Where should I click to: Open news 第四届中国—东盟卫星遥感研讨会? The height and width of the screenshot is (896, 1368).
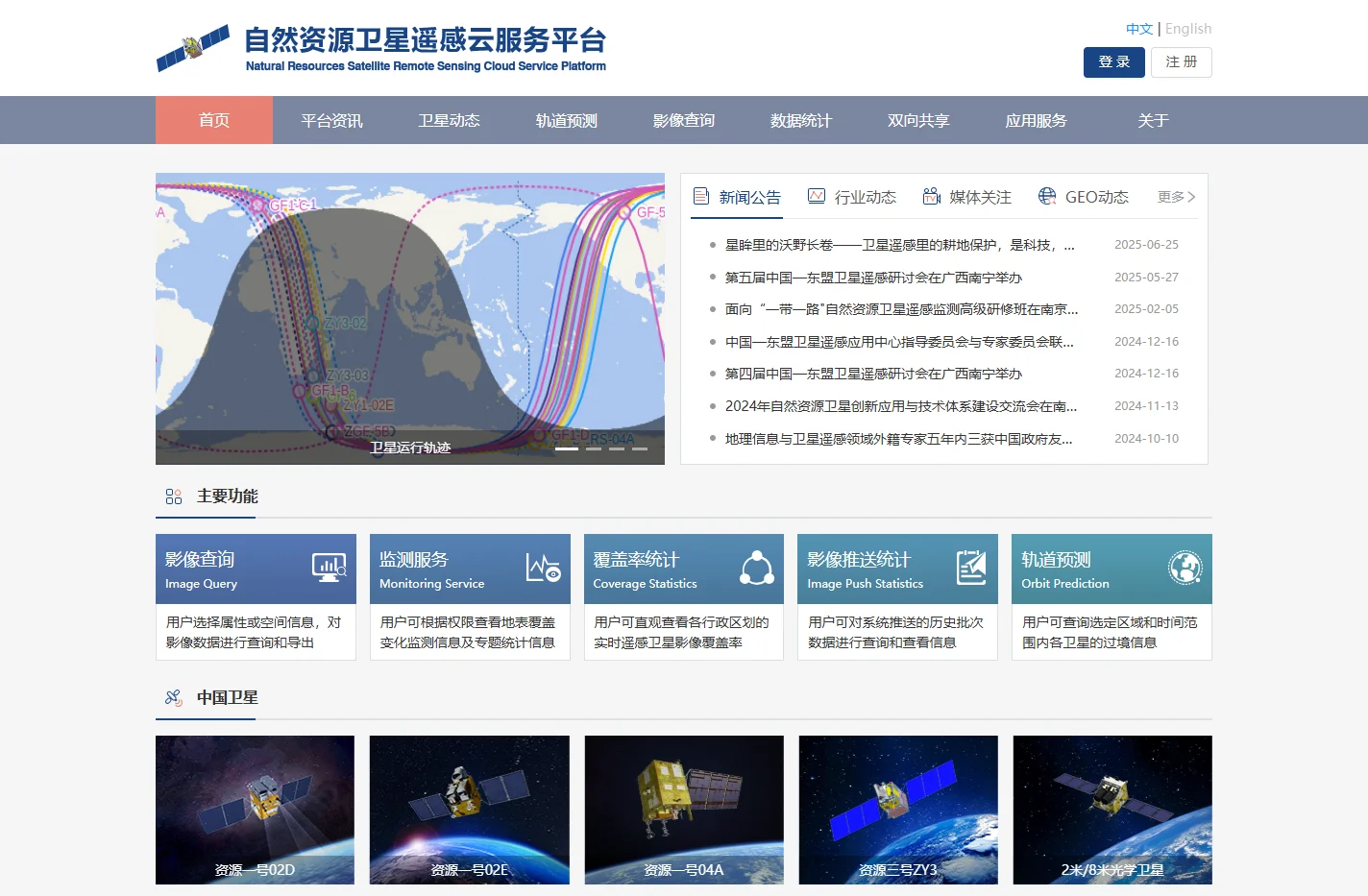pos(873,374)
